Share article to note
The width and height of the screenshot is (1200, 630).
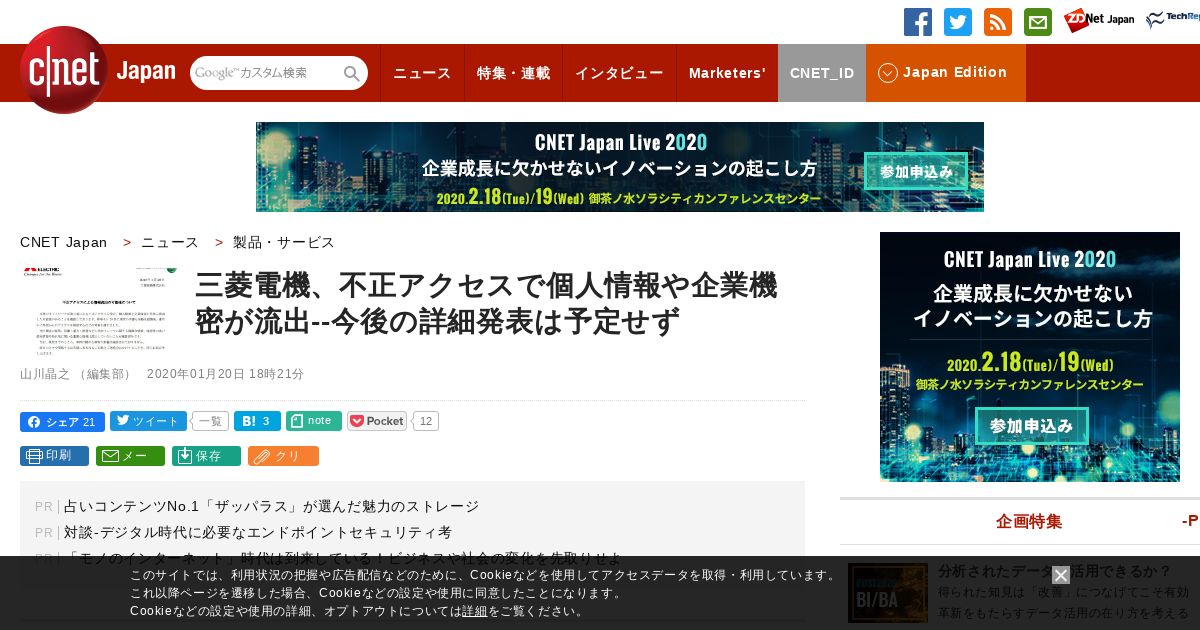pos(314,421)
